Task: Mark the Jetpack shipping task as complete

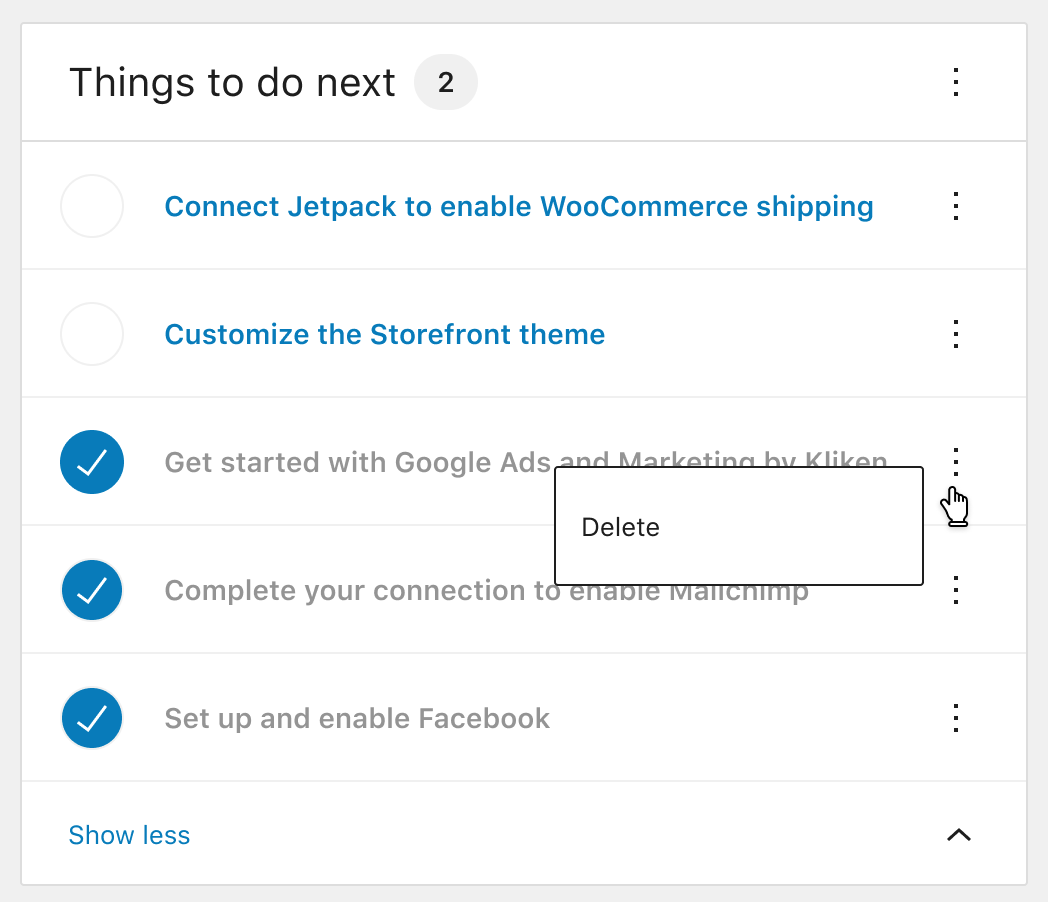Action: point(91,206)
